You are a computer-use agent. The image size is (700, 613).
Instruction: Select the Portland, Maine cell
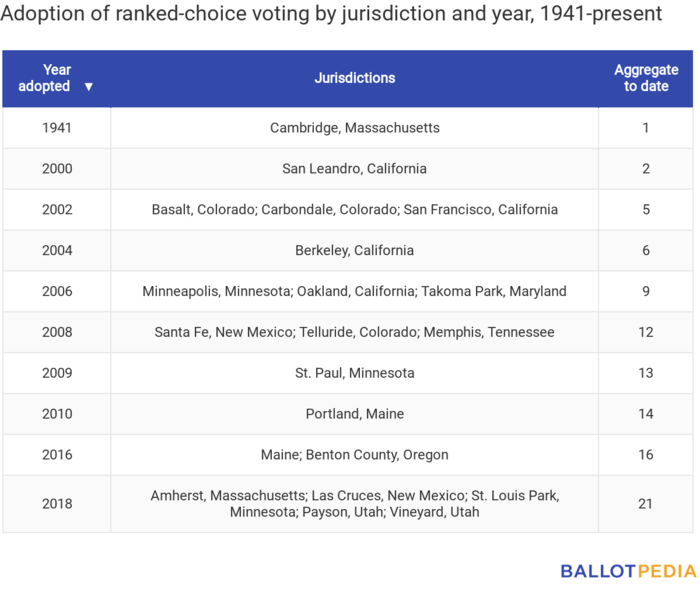(354, 414)
